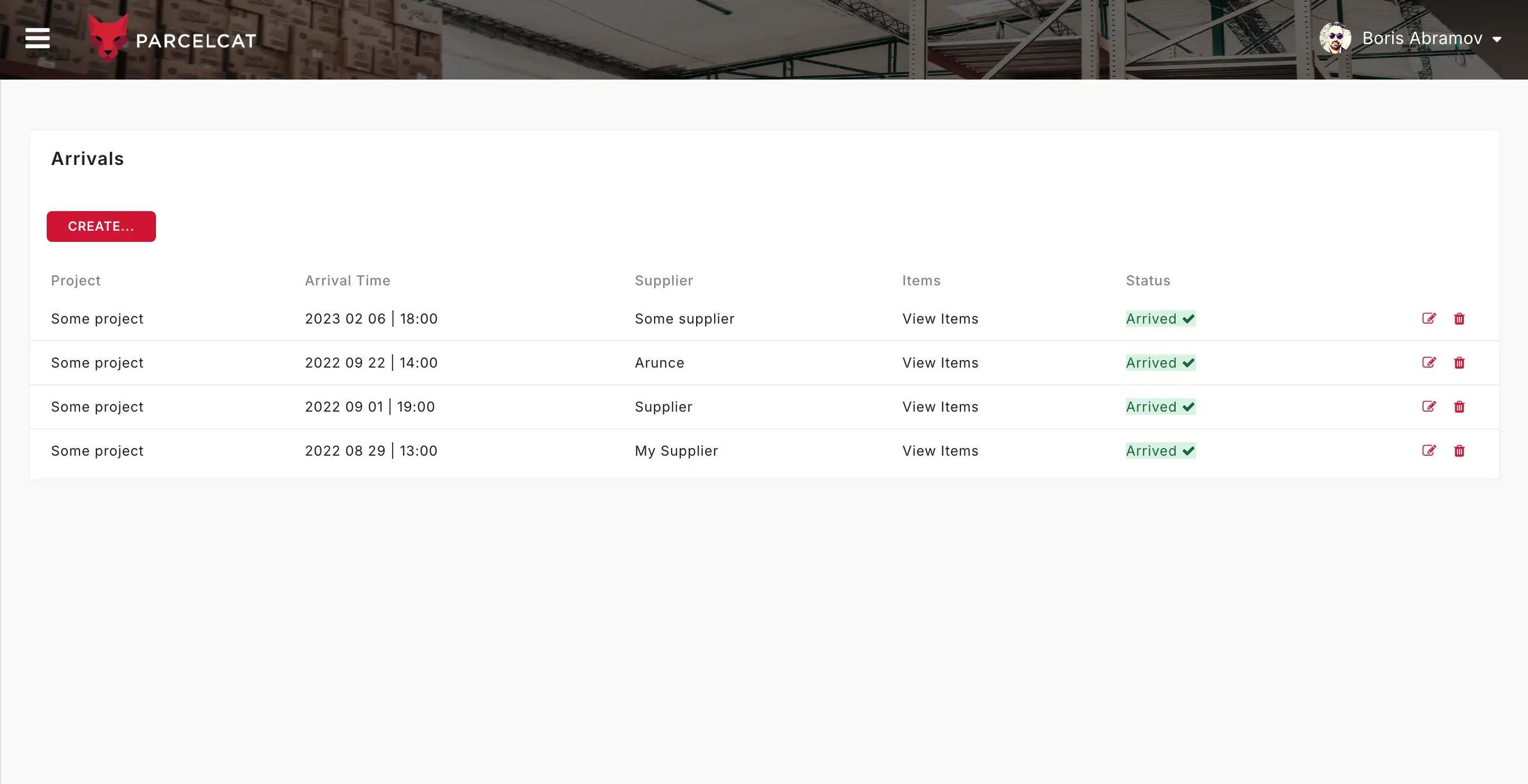Expand the Boris Abramov user dropdown arrow
Image resolution: width=1528 pixels, height=784 pixels.
coord(1497,40)
